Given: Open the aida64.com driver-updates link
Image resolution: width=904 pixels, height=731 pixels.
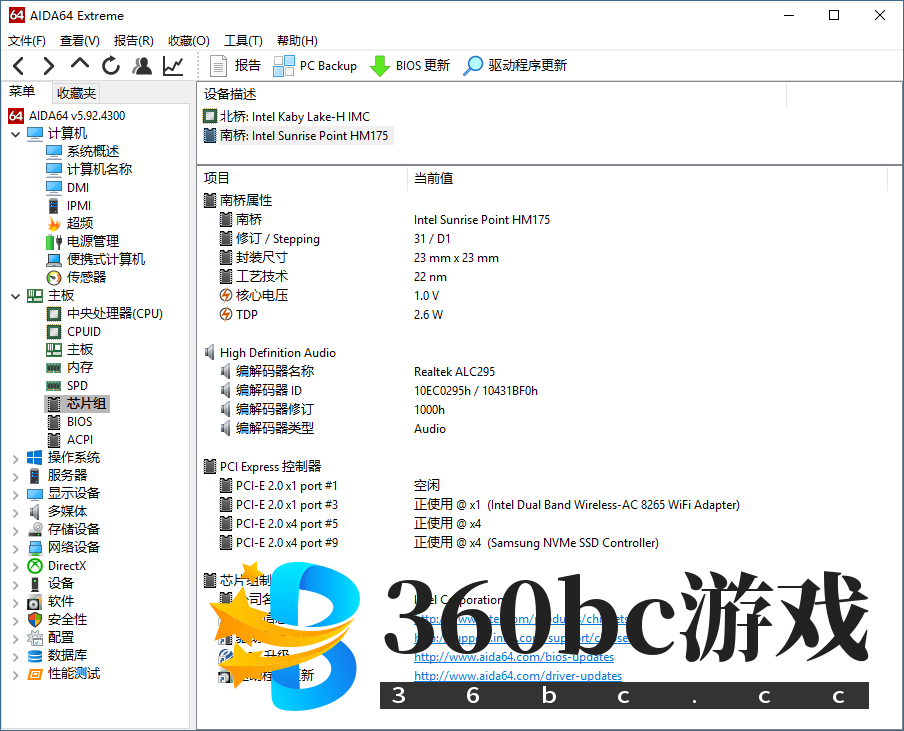Looking at the screenshot, I should 517,676.
